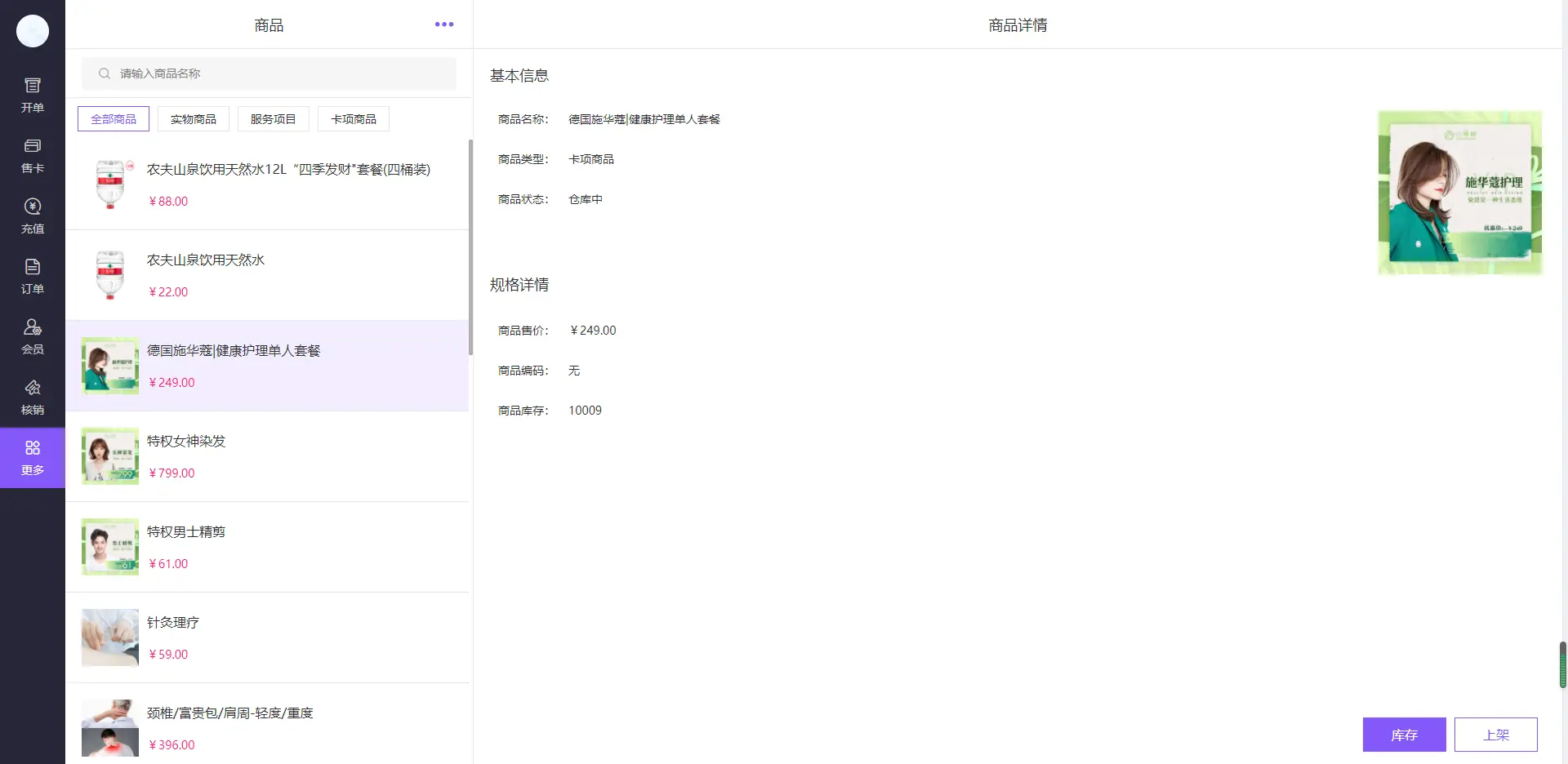
Task: Select the 特权女神染发 product item
Action: click(268, 456)
